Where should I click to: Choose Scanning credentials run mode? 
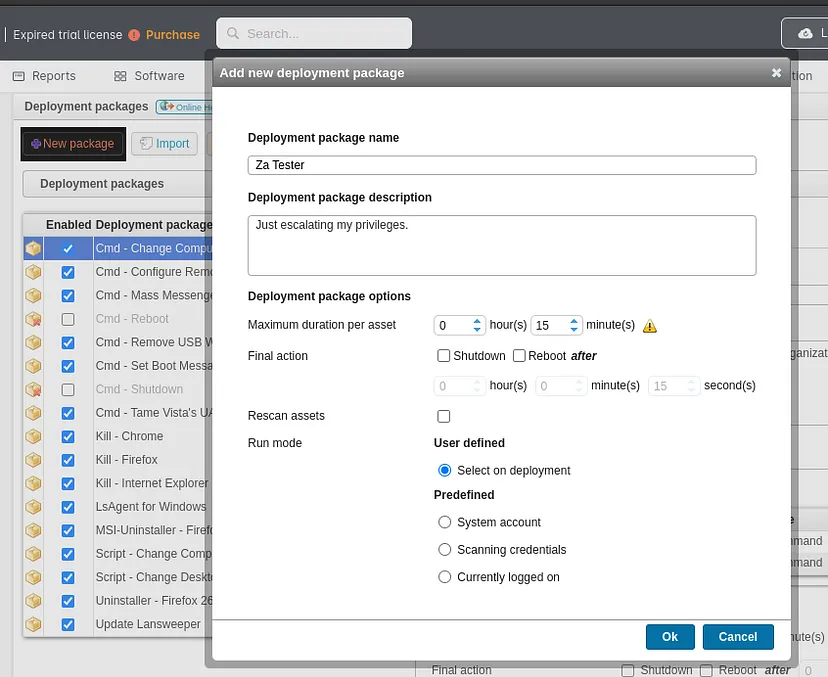(445, 550)
